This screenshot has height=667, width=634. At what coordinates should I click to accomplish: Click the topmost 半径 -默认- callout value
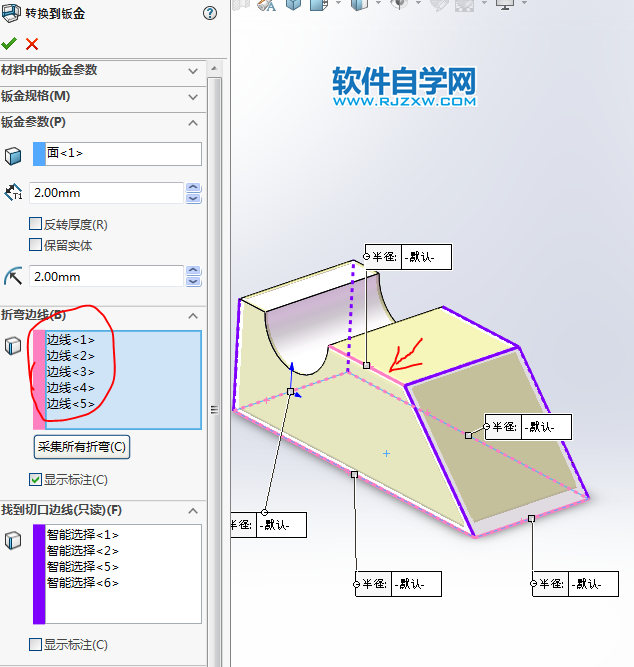click(x=426, y=257)
